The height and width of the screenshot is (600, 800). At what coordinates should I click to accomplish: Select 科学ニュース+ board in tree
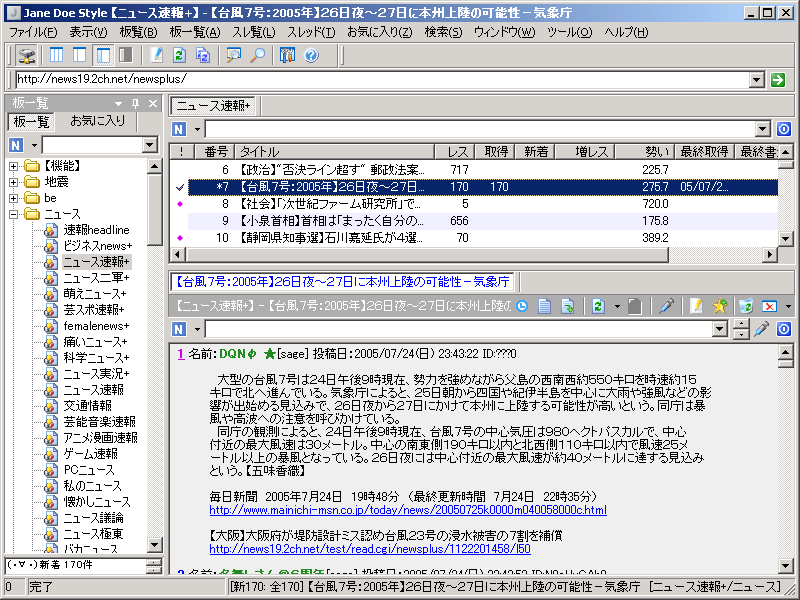click(x=96, y=358)
